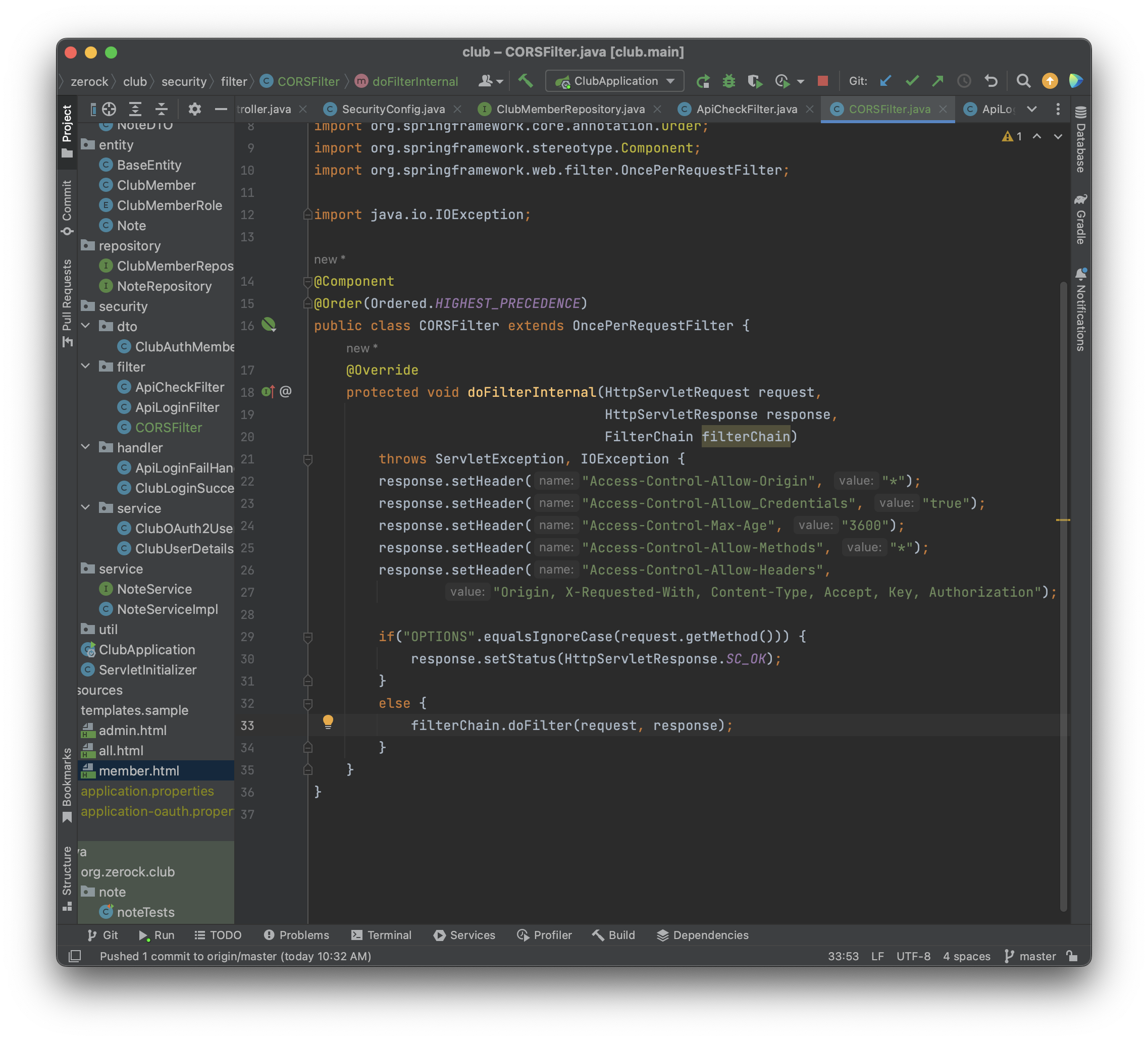Run ClubApplication with coverage icon
This screenshot has width=1148, height=1041.
pos(755,81)
